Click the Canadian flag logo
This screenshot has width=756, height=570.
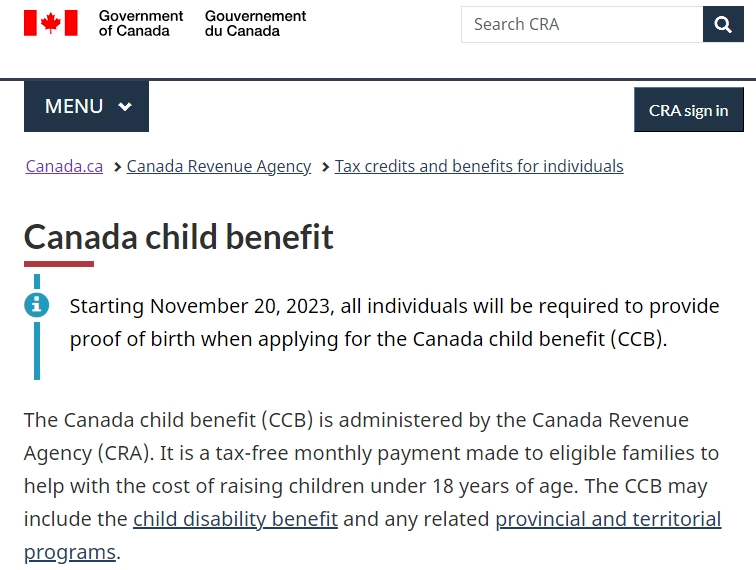(51, 23)
